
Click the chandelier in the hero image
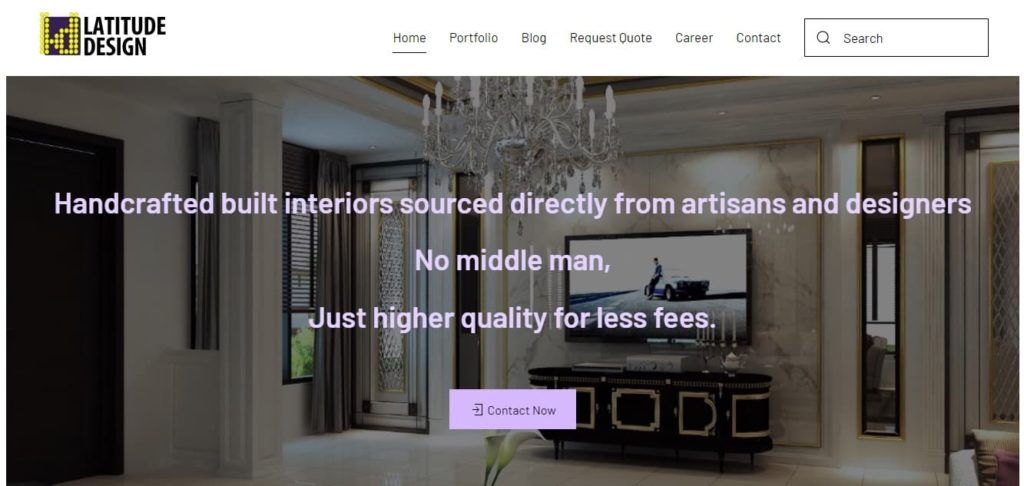click(520, 129)
